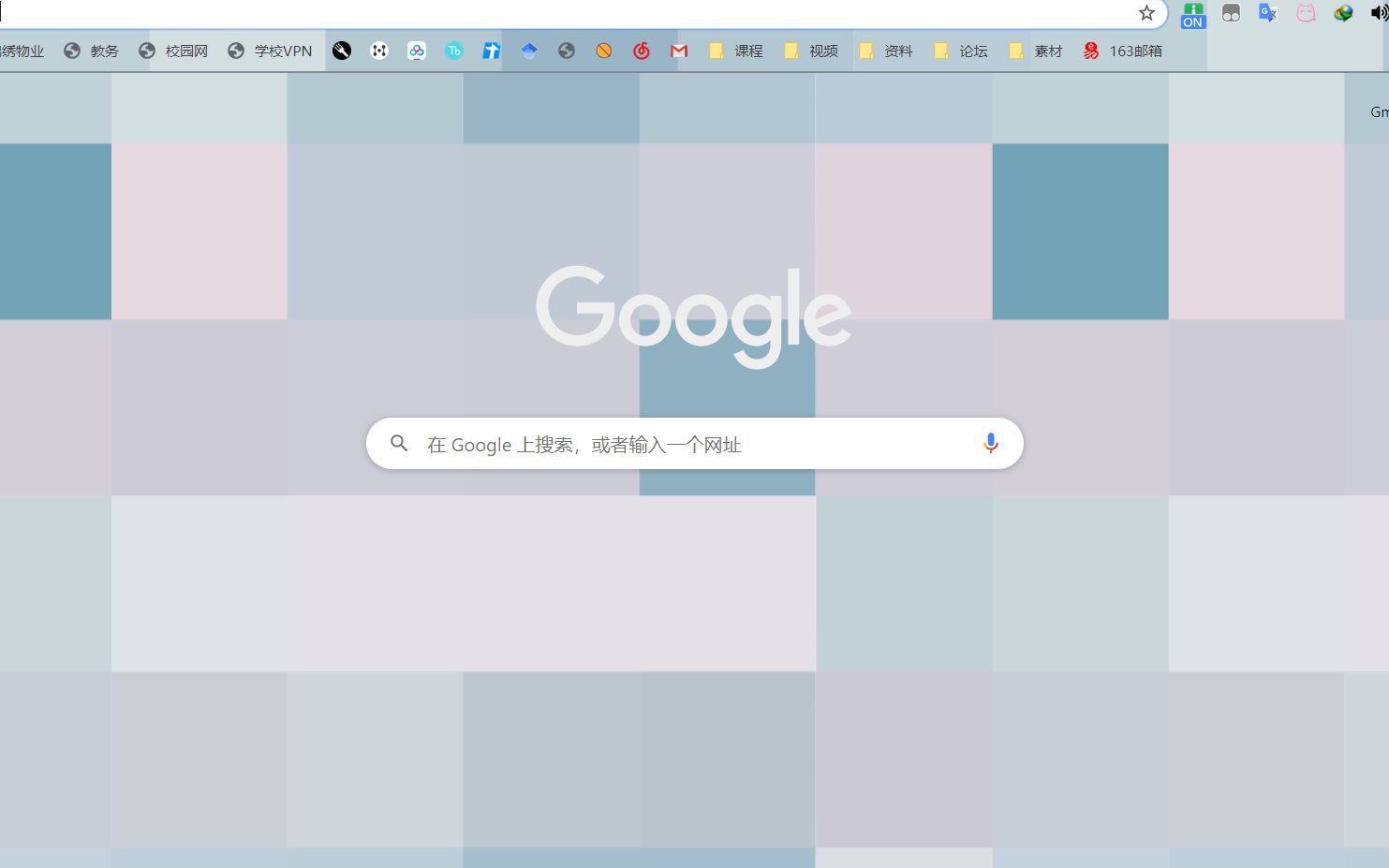The image size is (1389, 868).
Task: Open the 163邮箱 bookmark link
Action: click(x=1121, y=51)
